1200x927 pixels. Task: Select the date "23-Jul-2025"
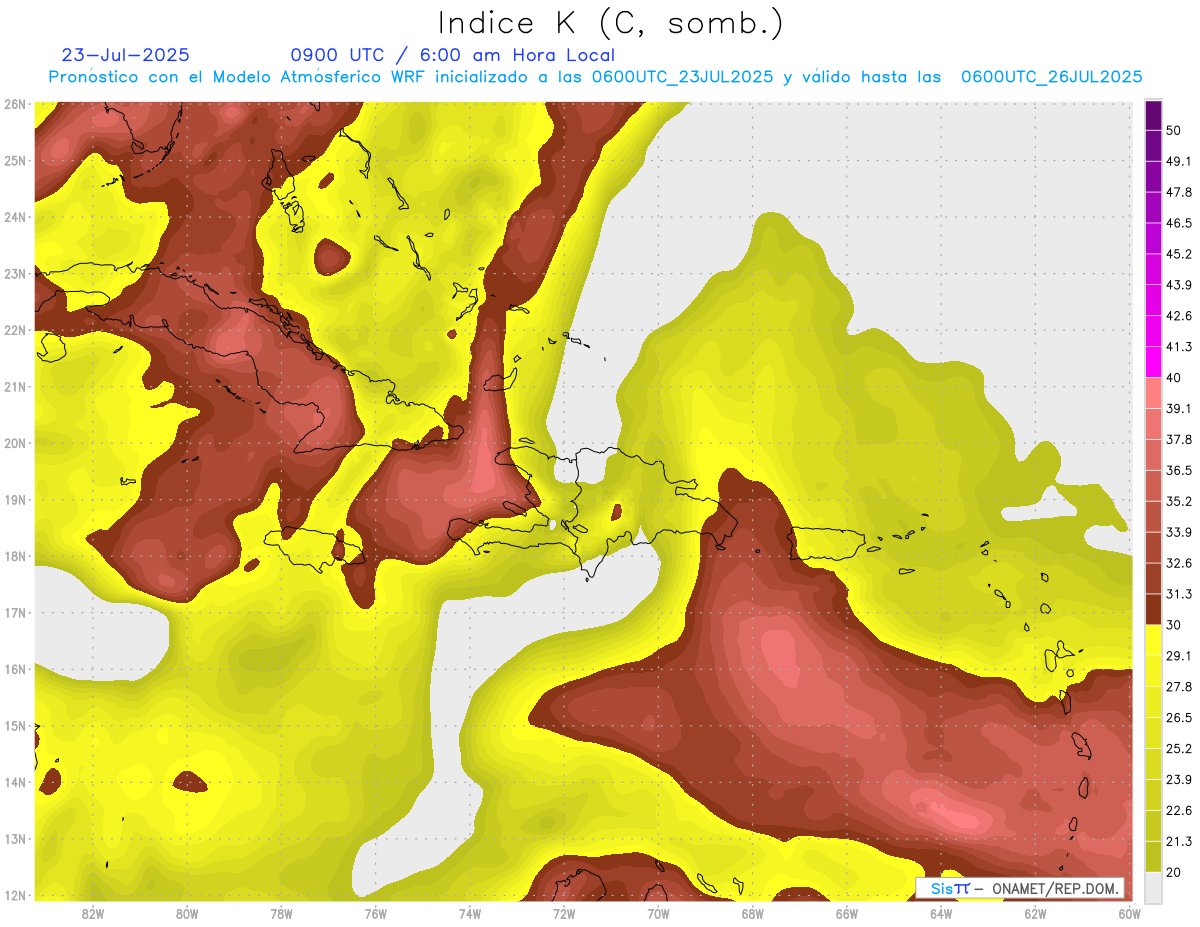126,55
